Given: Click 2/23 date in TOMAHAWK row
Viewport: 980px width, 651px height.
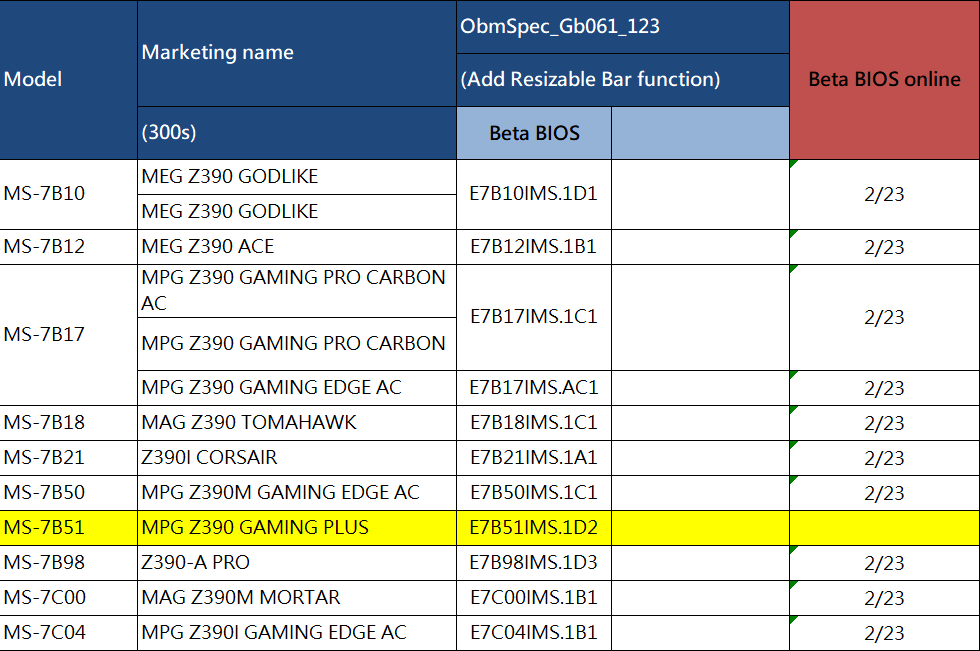Looking at the screenshot, I should 884,423.
